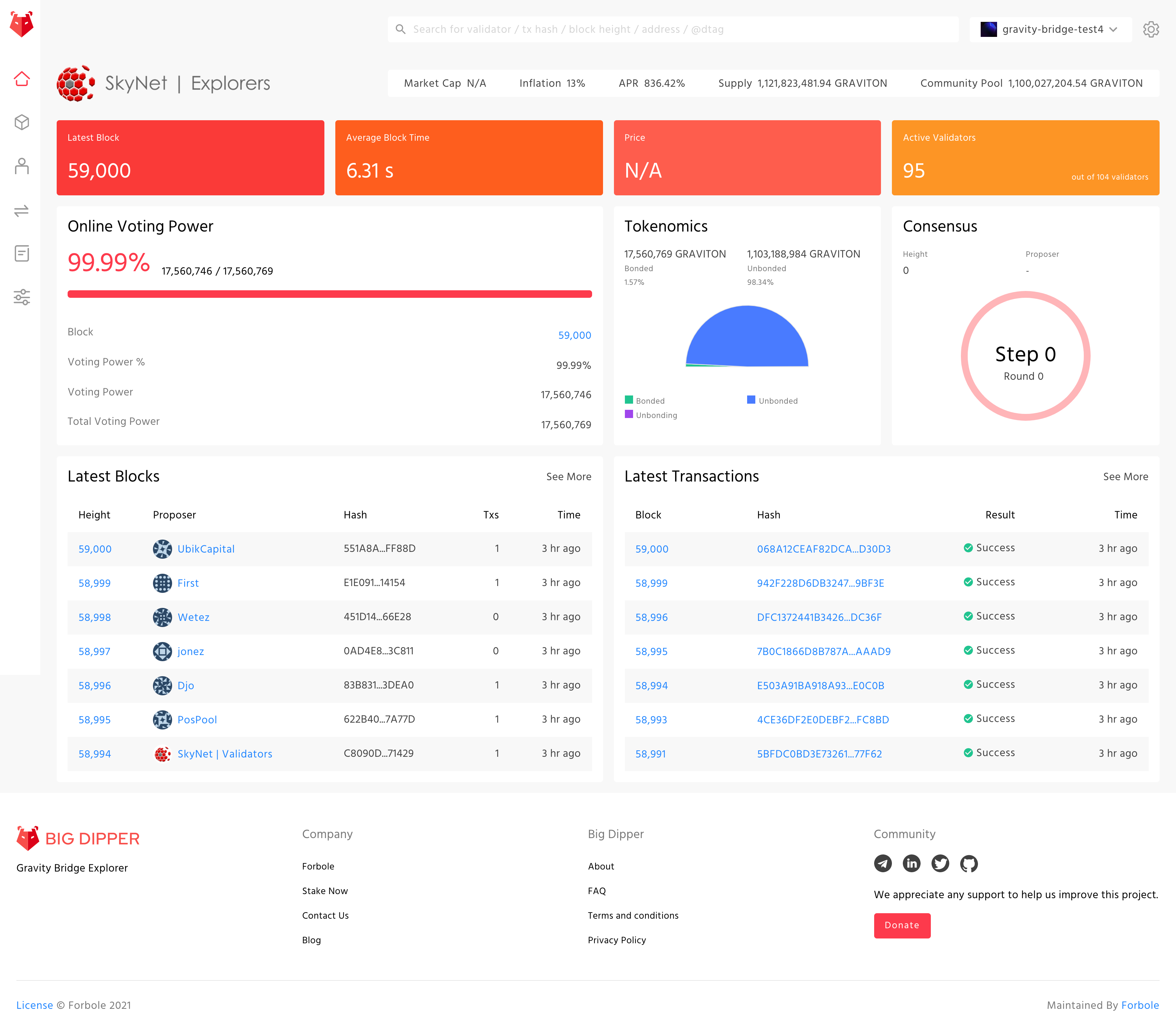Open the settings gear icon
Screen dimensions: 1176x1030
1151,29
